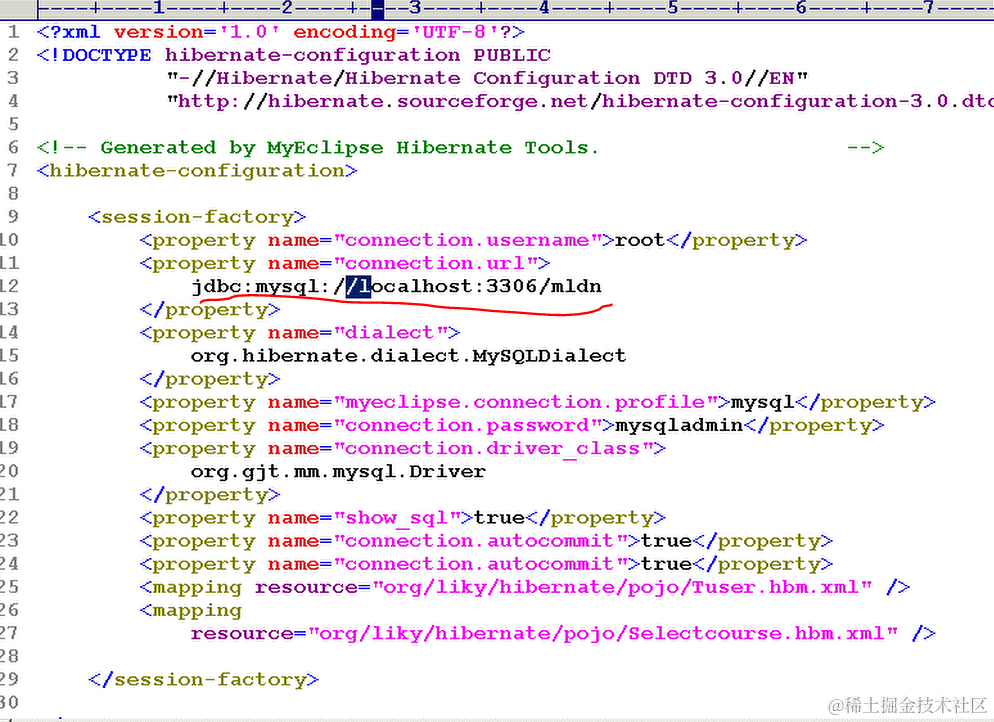Click the mysqladmin password value

tap(679, 425)
